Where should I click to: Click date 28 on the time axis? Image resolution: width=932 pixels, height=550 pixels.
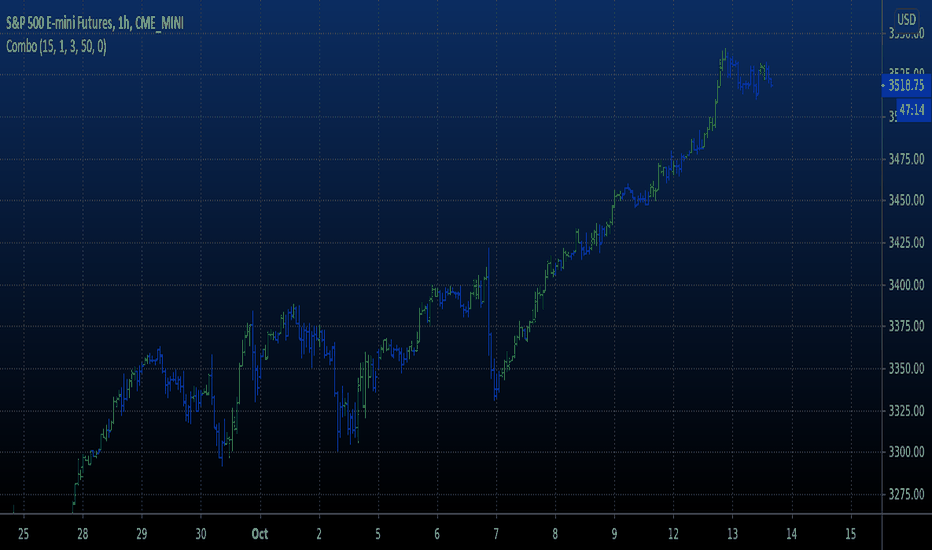(83, 534)
